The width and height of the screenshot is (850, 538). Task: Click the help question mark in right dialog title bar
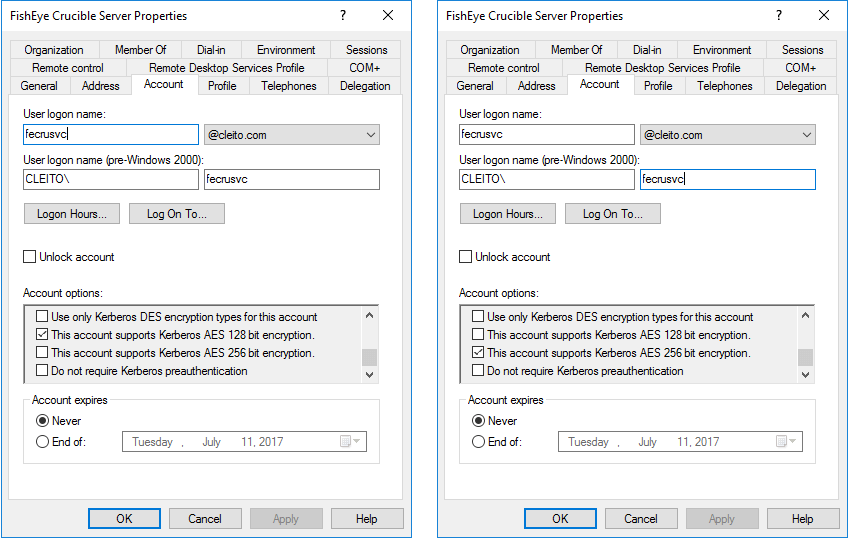(779, 15)
